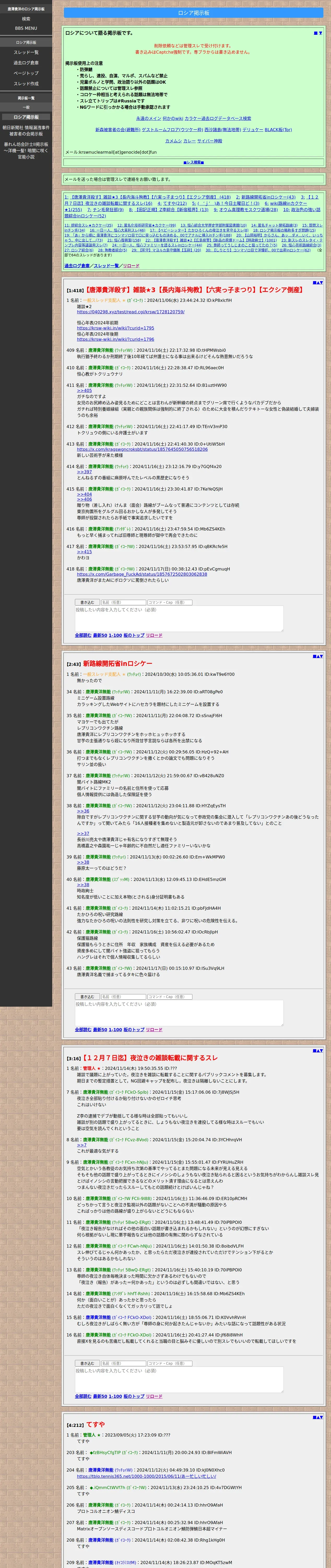Open 過去ログ倉庫 from sidebar
Screen dimensions: 331x1568
26,63
